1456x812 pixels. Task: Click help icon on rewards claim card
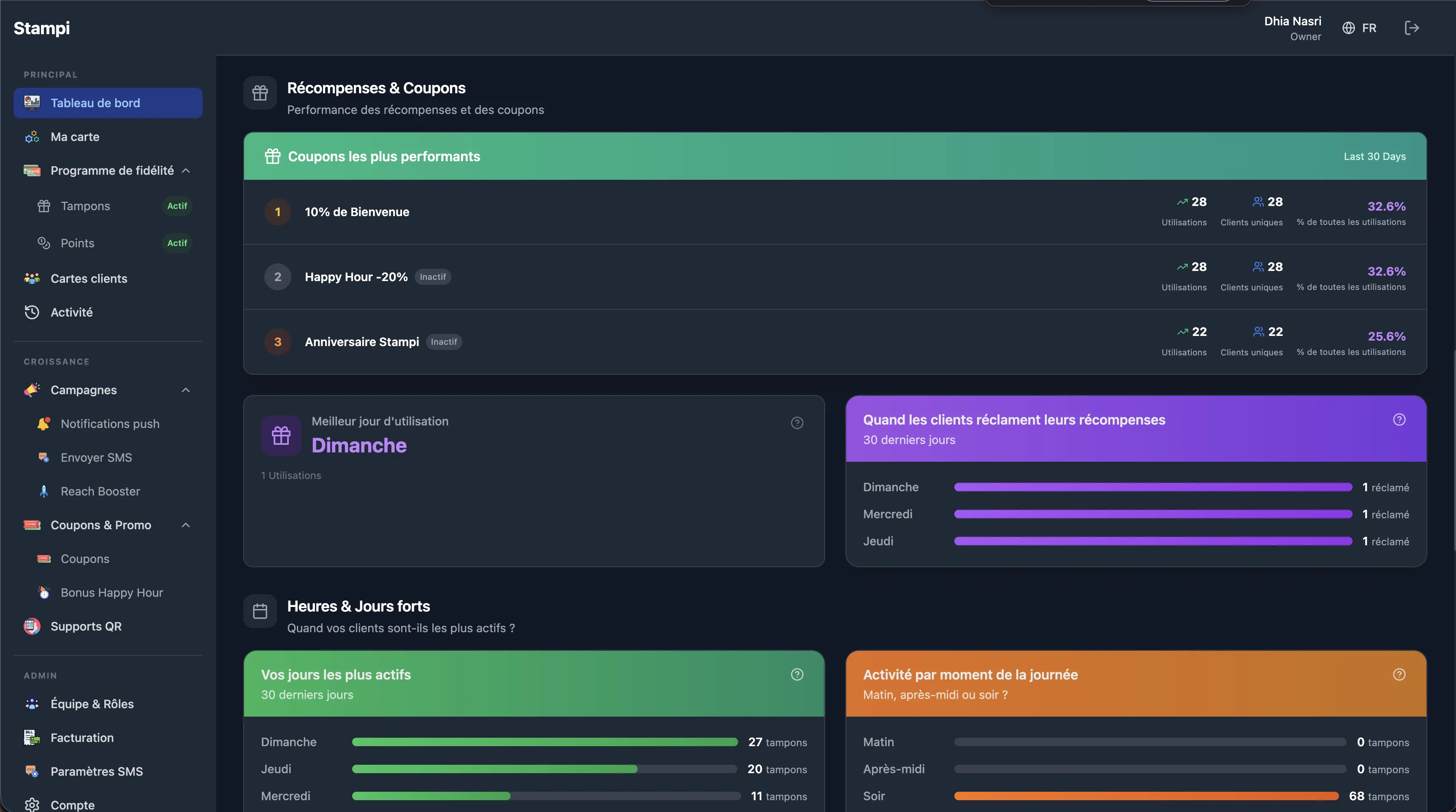(1399, 419)
